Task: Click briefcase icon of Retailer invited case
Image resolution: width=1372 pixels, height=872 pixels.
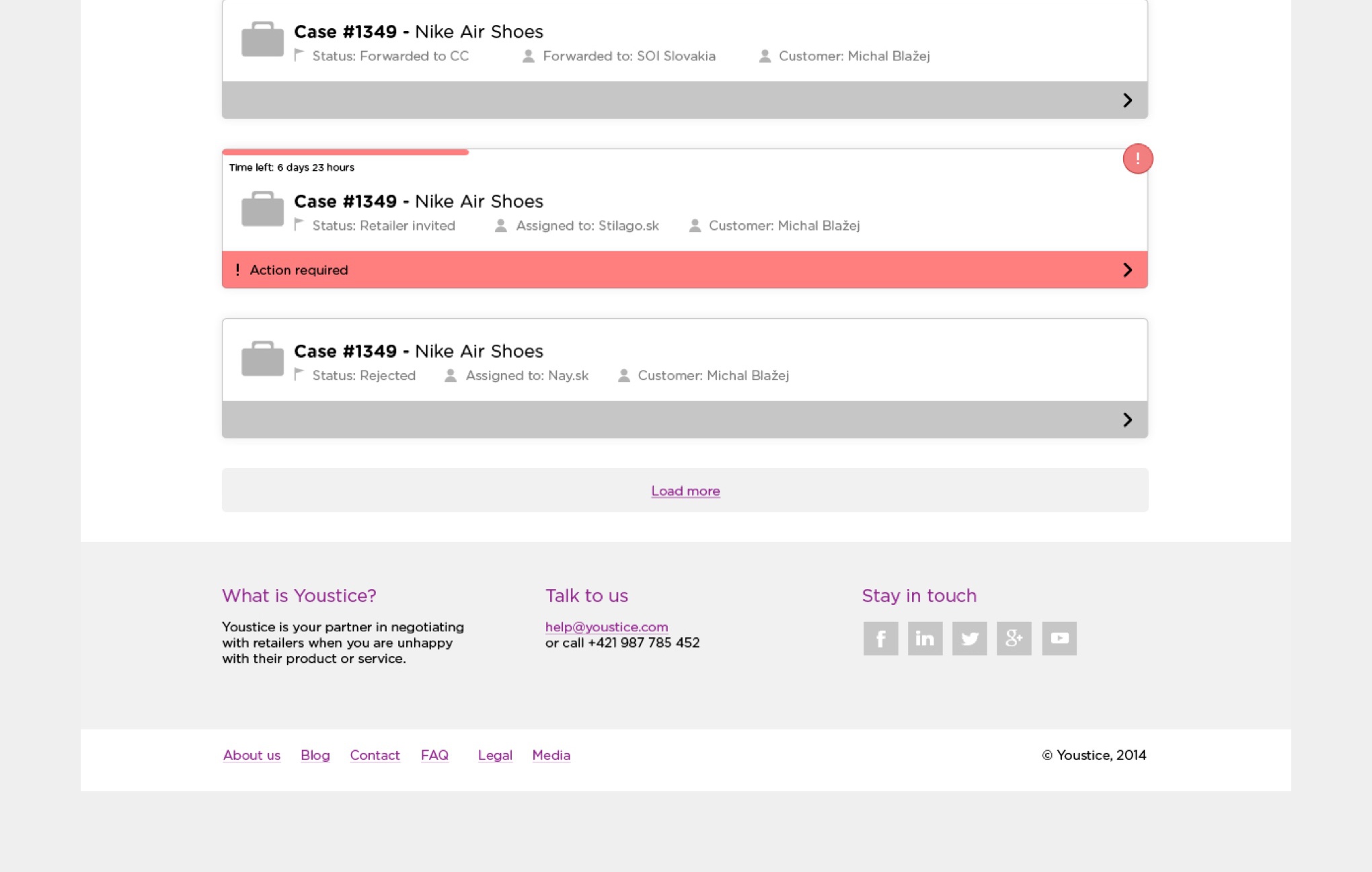Action: (262, 208)
